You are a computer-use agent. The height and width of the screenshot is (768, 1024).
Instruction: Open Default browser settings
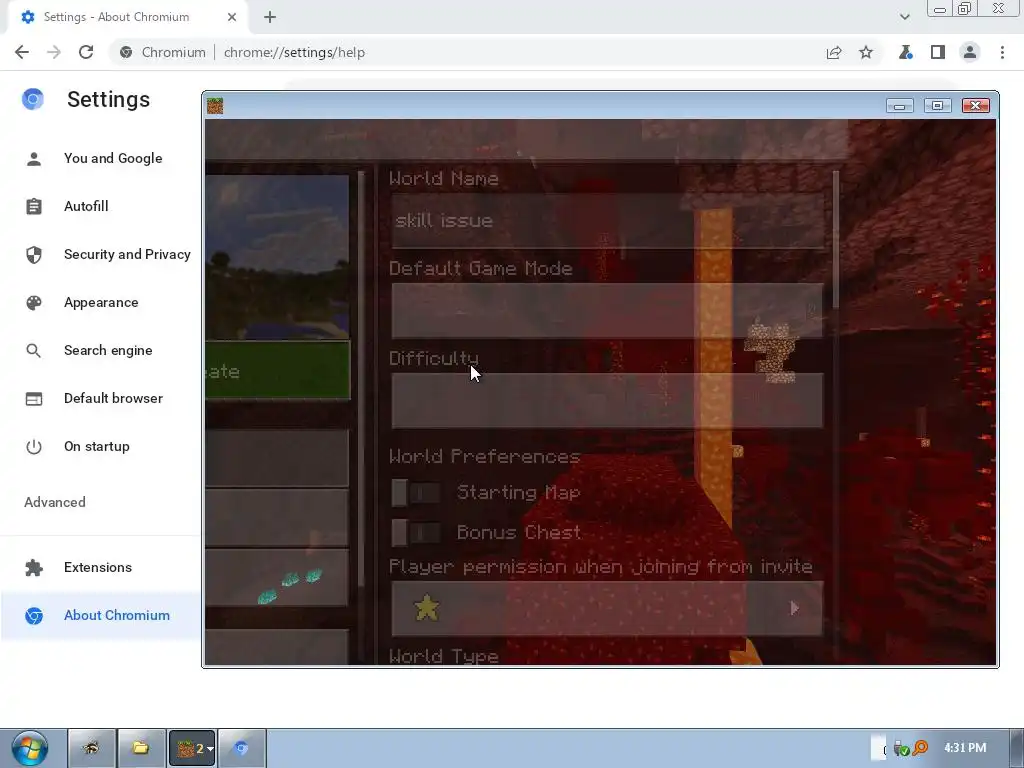101,398
